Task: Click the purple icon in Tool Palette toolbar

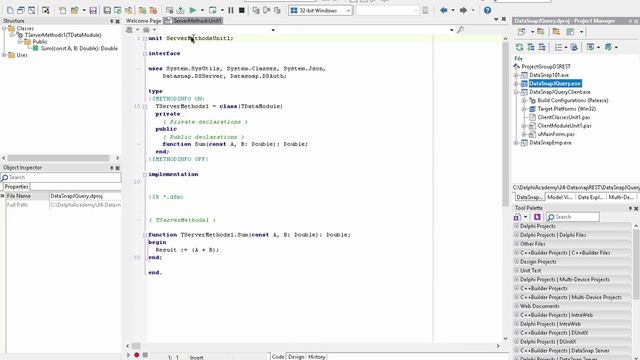Action: pos(537,217)
